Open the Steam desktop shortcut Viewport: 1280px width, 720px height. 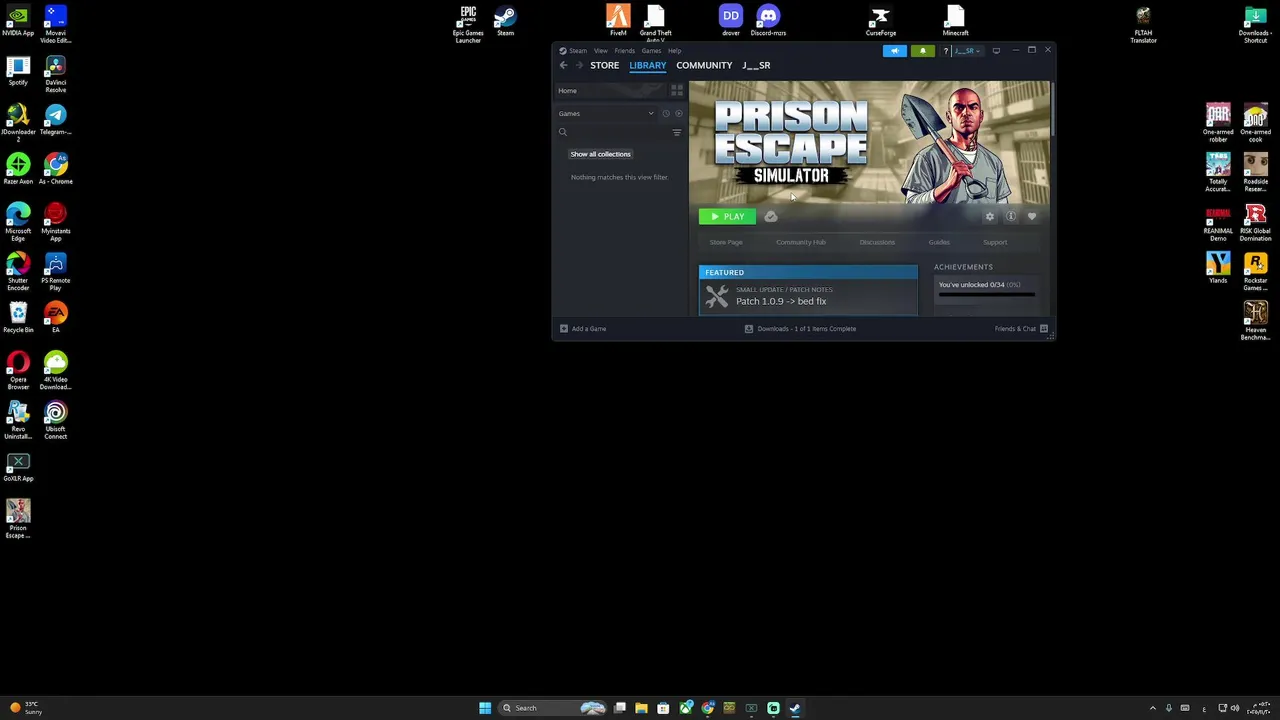point(505,21)
